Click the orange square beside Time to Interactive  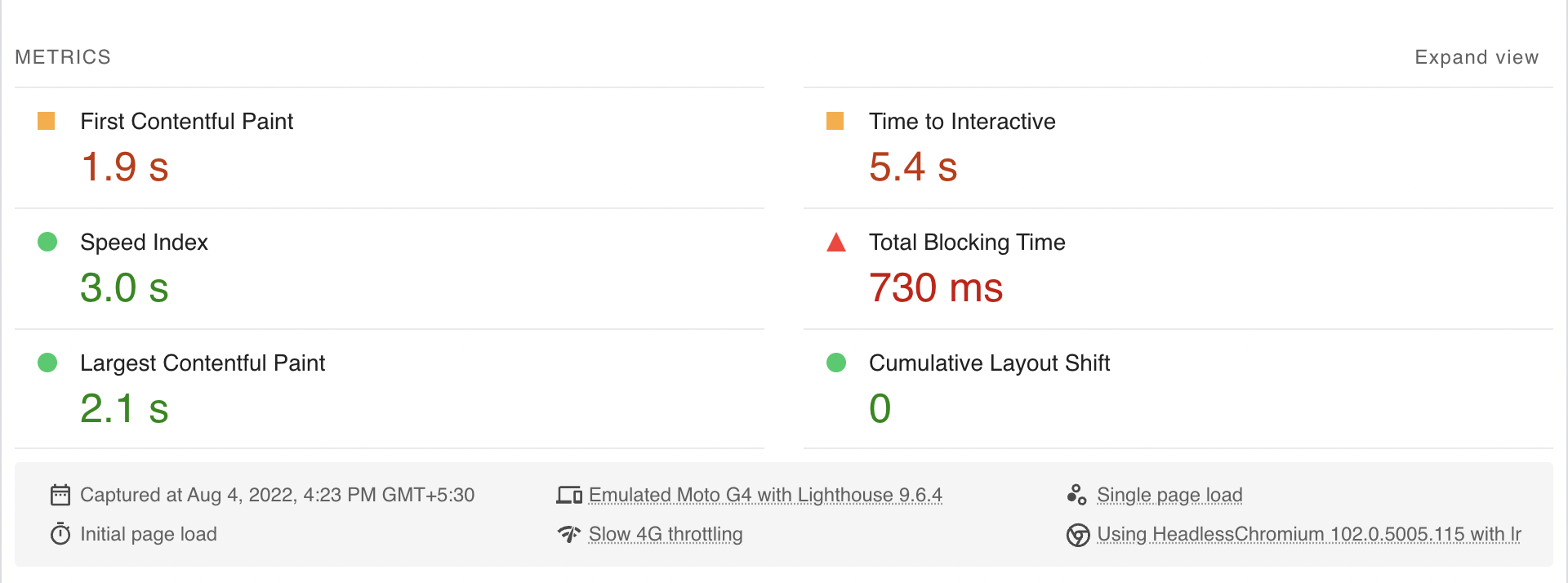pyautogui.click(x=835, y=121)
